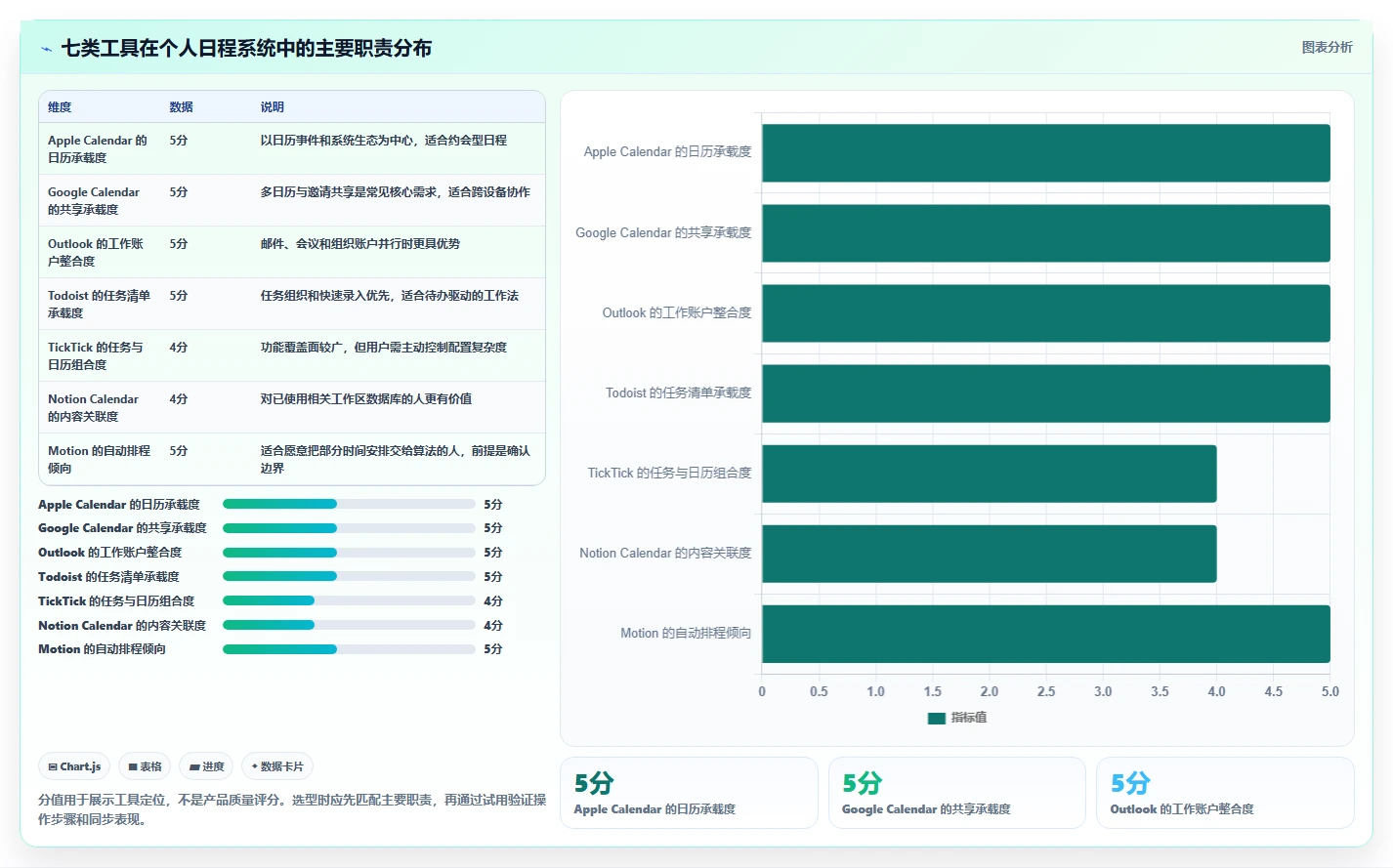Click the Notion Calendar bar in the chart
This screenshot has height=868, width=1393.
[x=989, y=554]
